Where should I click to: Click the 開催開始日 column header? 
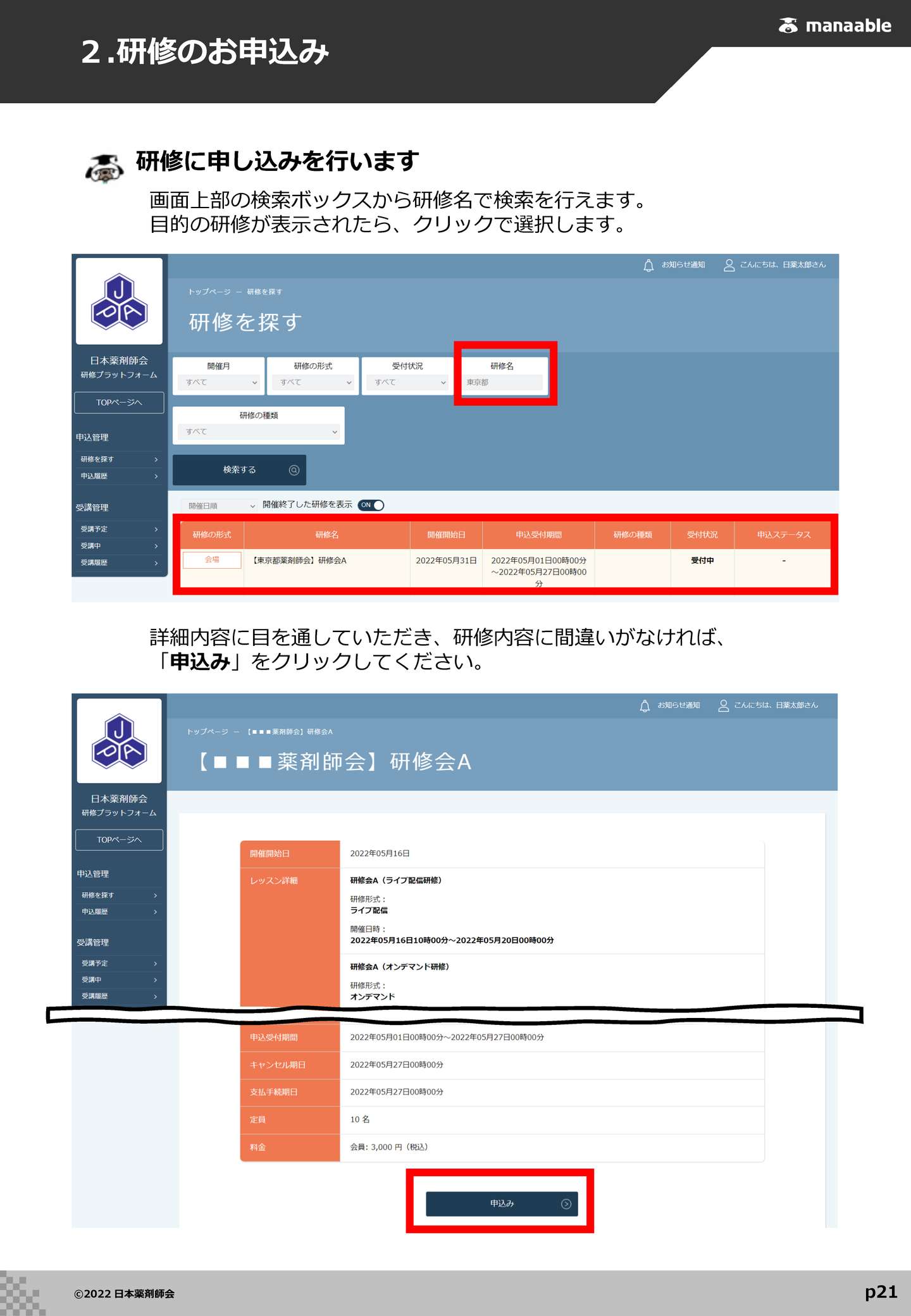446,535
